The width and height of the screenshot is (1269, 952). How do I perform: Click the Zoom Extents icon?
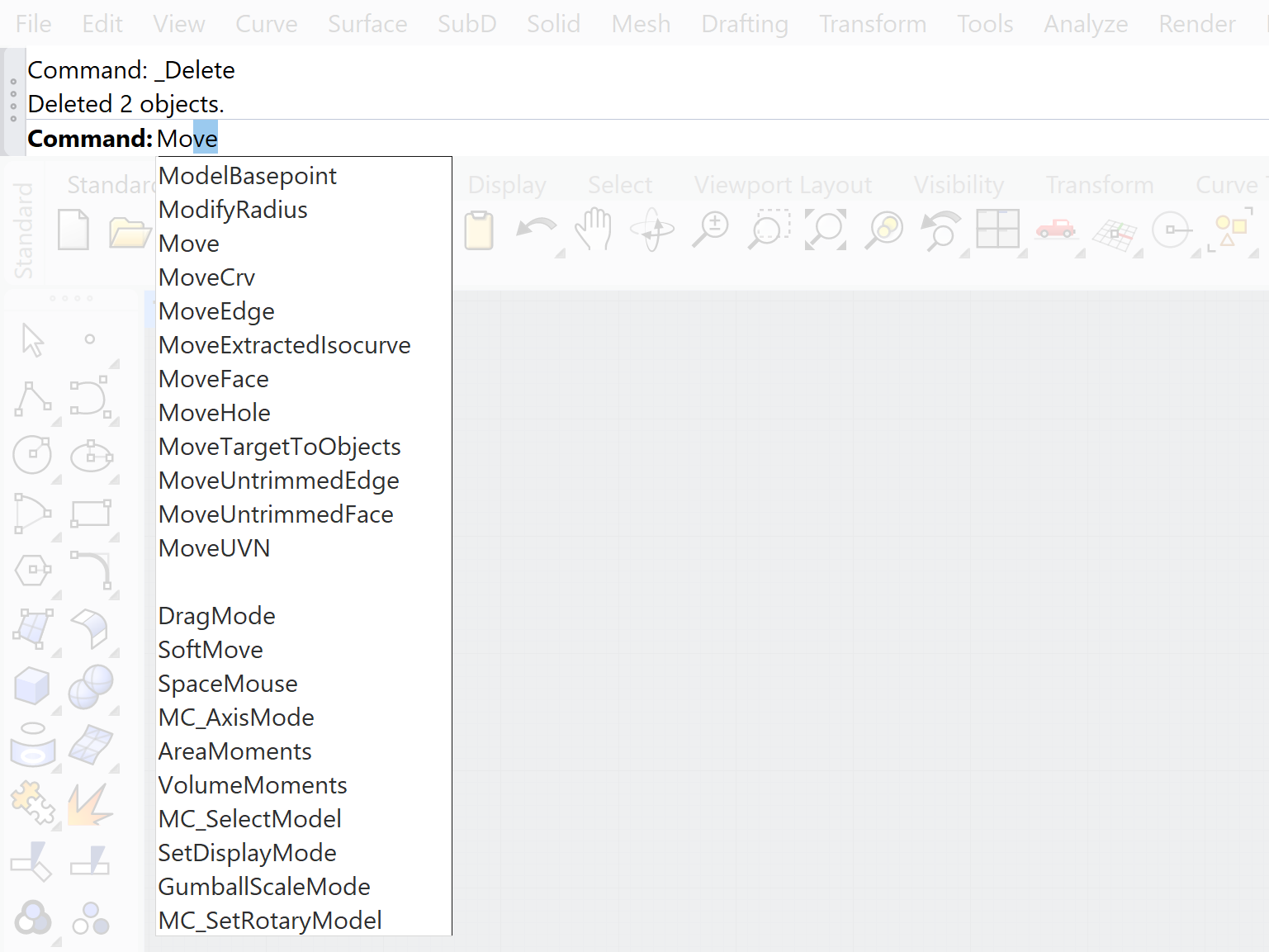pyautogui.click(x=826, y=229)
